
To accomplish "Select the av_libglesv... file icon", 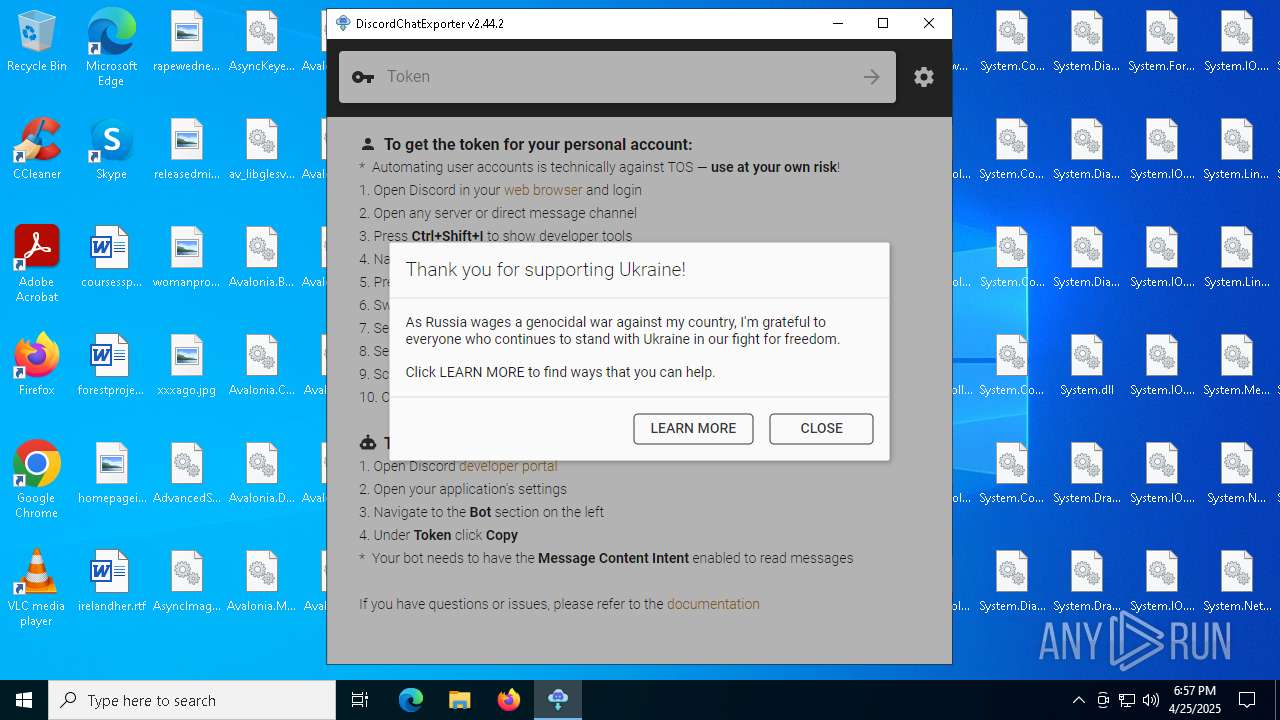I will pos(262,150).
